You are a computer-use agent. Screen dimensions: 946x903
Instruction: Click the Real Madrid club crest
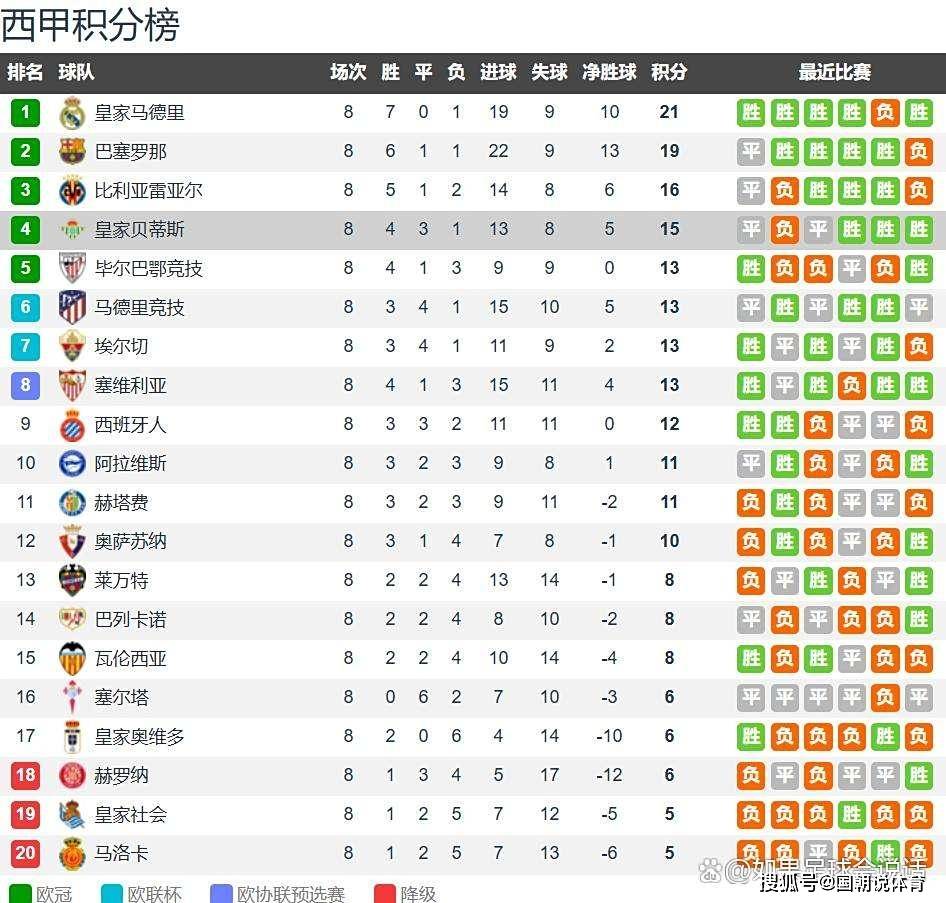pyautogui.click(x=72, y=113)
